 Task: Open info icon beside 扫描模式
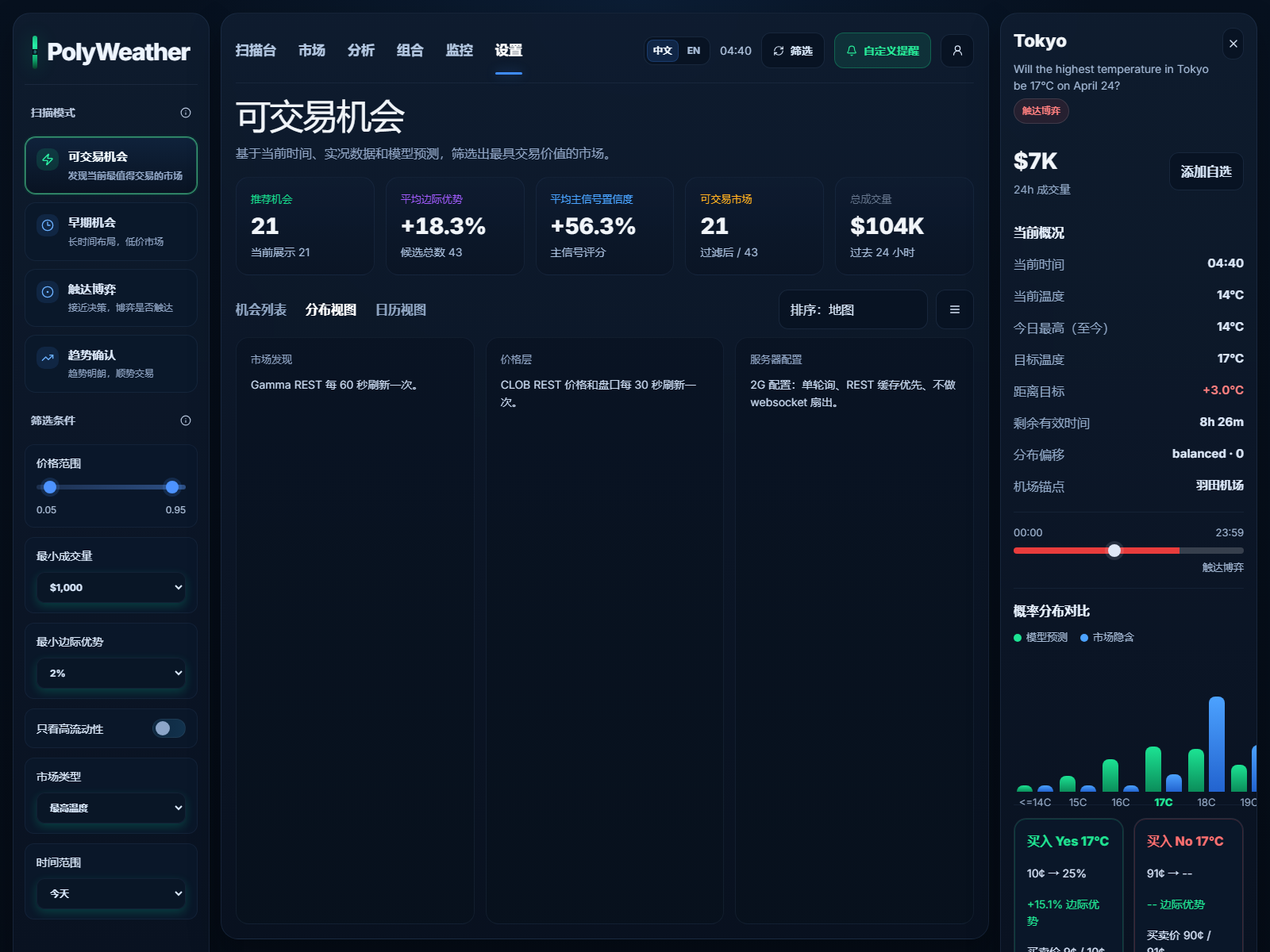[186, 113]
